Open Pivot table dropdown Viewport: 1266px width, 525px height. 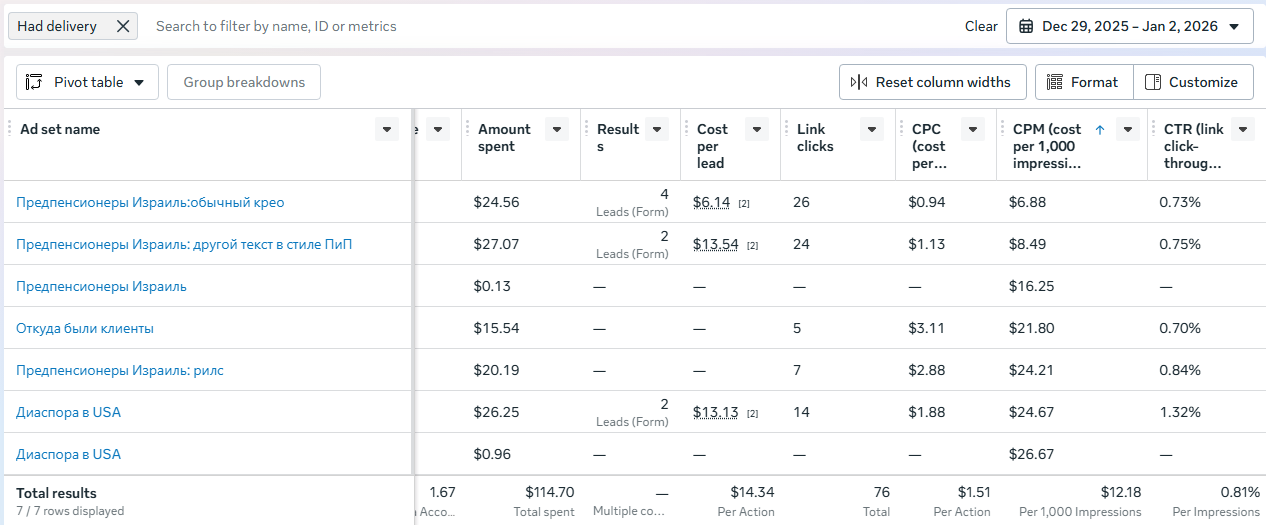(87, 82)
